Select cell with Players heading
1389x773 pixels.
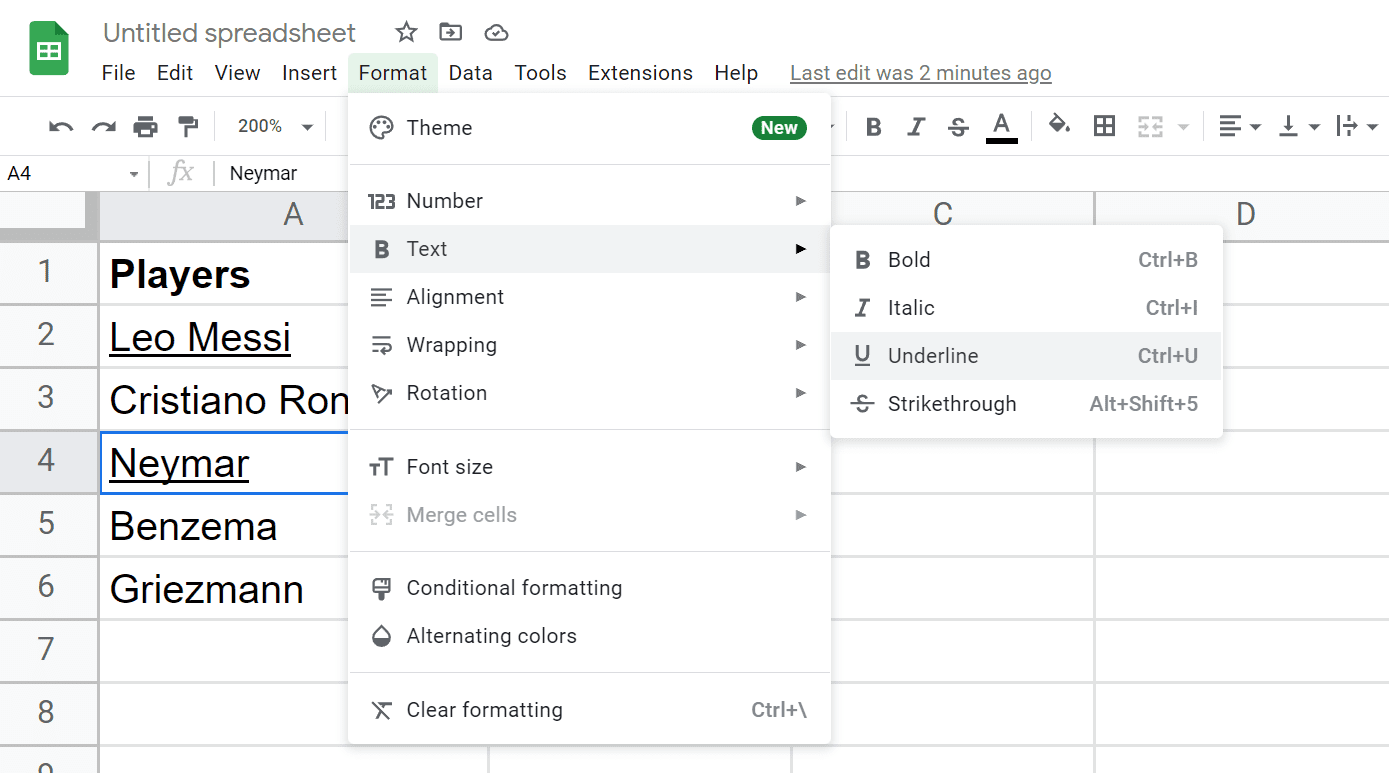(x=224, y=274)
